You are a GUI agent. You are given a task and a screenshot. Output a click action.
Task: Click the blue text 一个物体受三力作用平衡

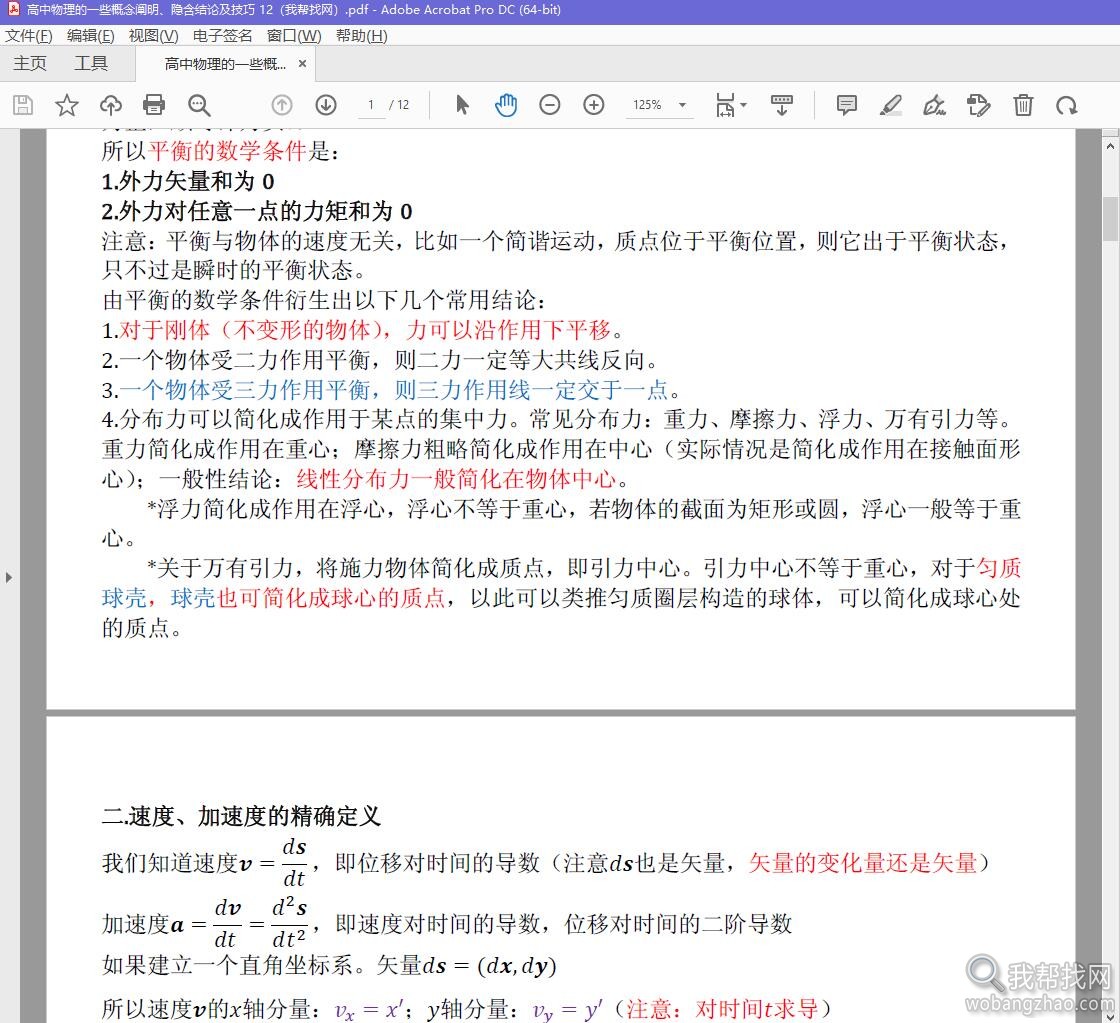244,390
